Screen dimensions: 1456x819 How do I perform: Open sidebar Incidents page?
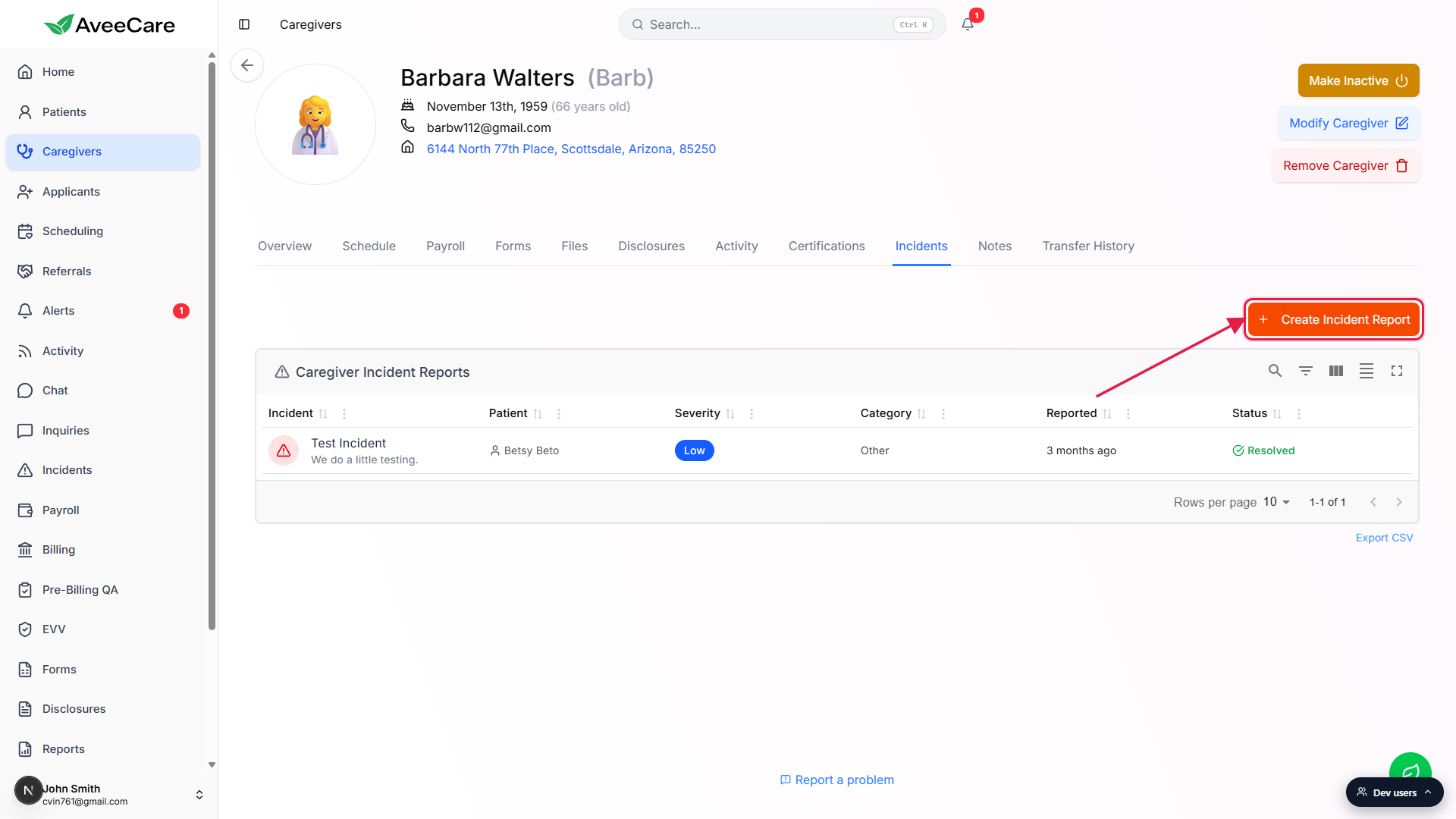(103, 470)
